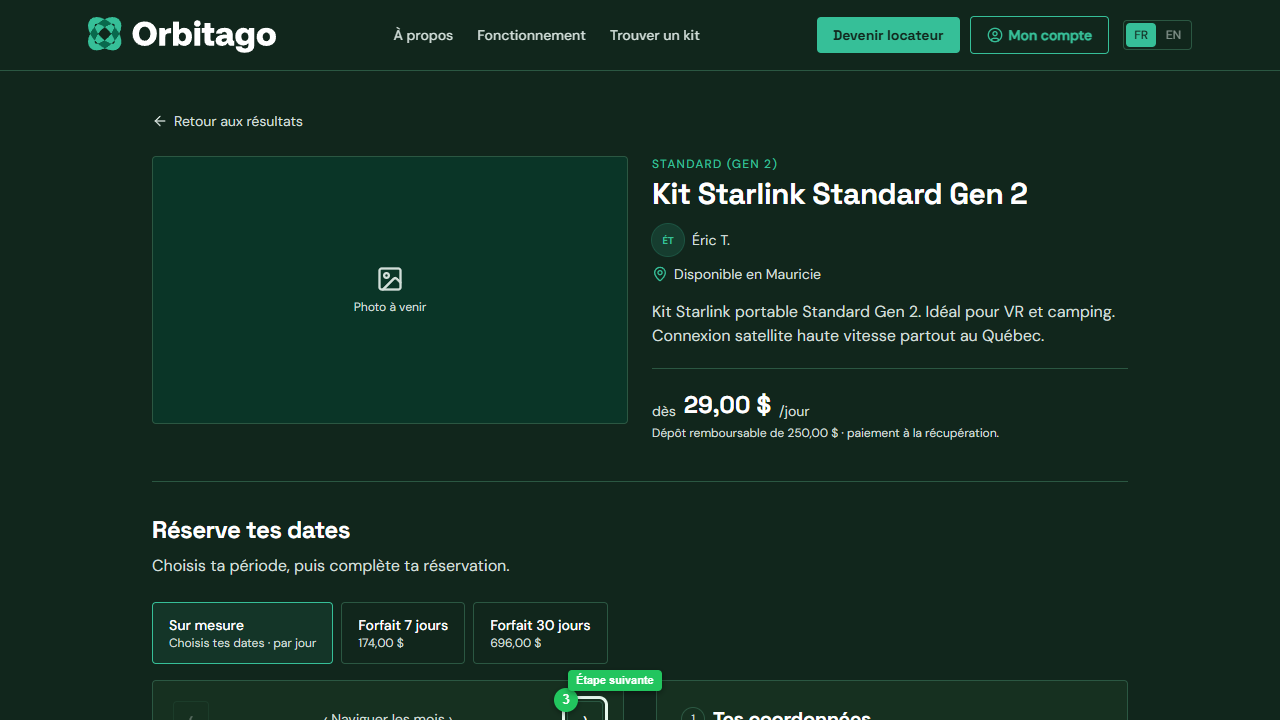The height and width of the screenshot is (720, 1280).
Task: Click the Orbitago logo icon
Action: 104,34
